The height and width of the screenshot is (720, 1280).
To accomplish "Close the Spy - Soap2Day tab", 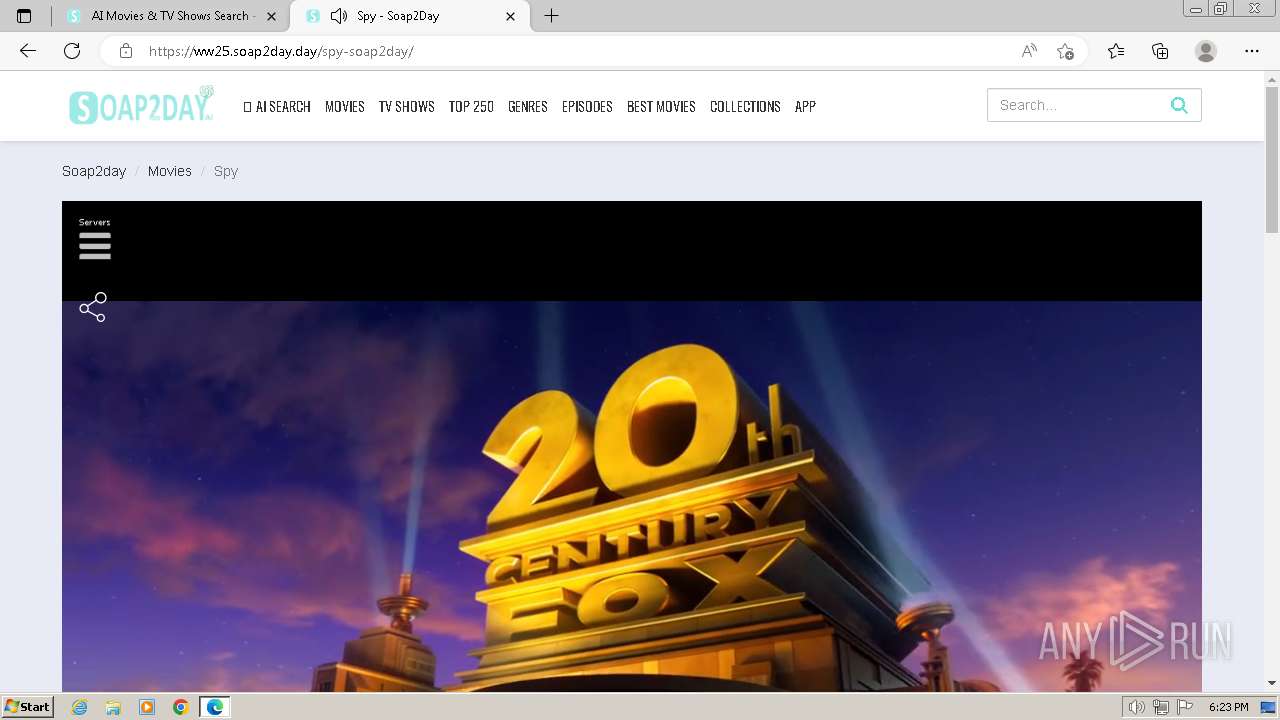I will (x=511, y=16).
